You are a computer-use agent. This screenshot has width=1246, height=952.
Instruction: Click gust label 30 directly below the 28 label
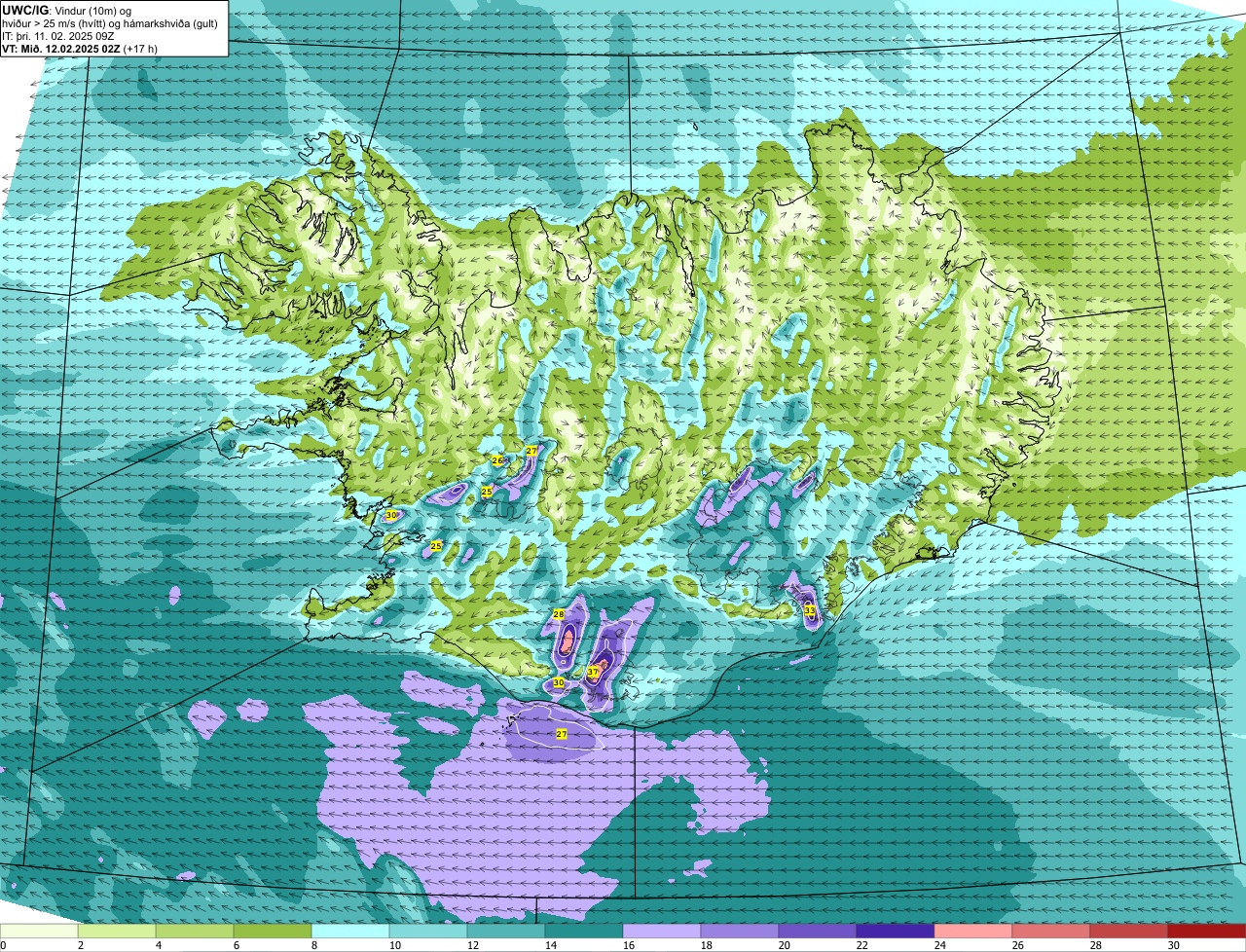click(x=558, y=683)
